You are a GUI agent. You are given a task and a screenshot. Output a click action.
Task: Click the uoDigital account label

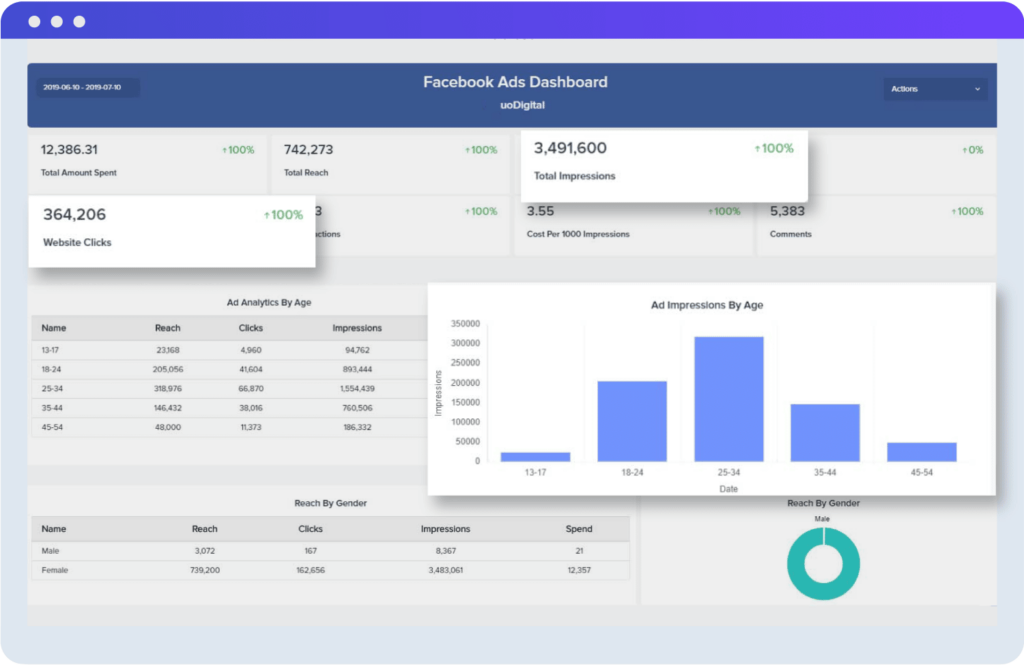tap(514, 103)
